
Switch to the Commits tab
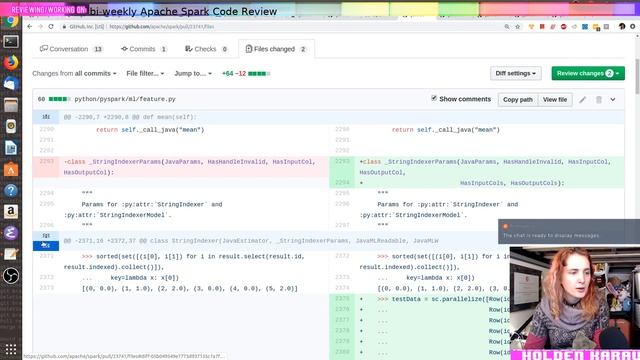pyautogui.click(x=144, y=49)
